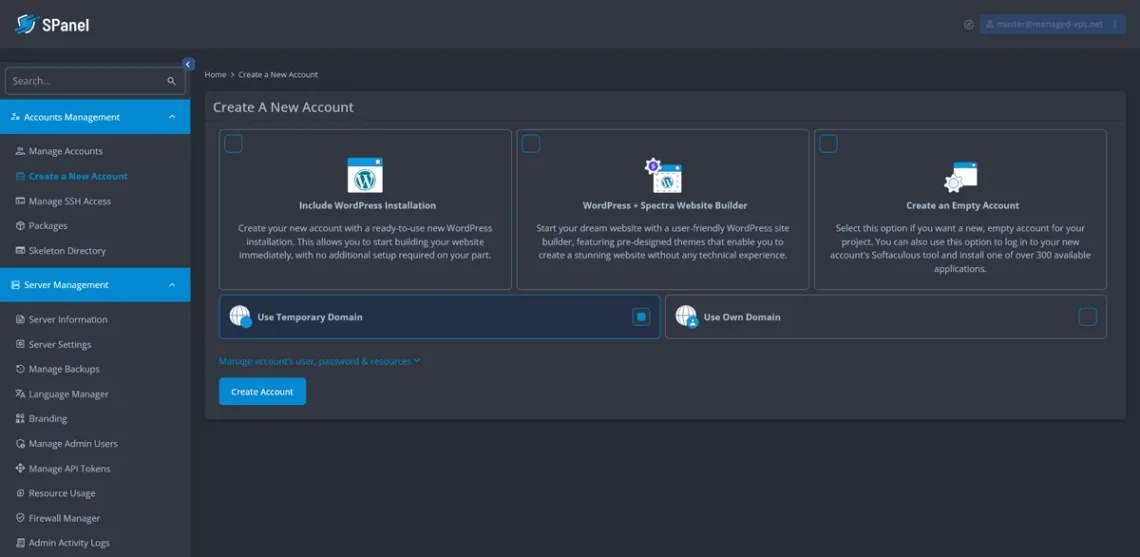Click the Resource Usage icon

[20, 493]
